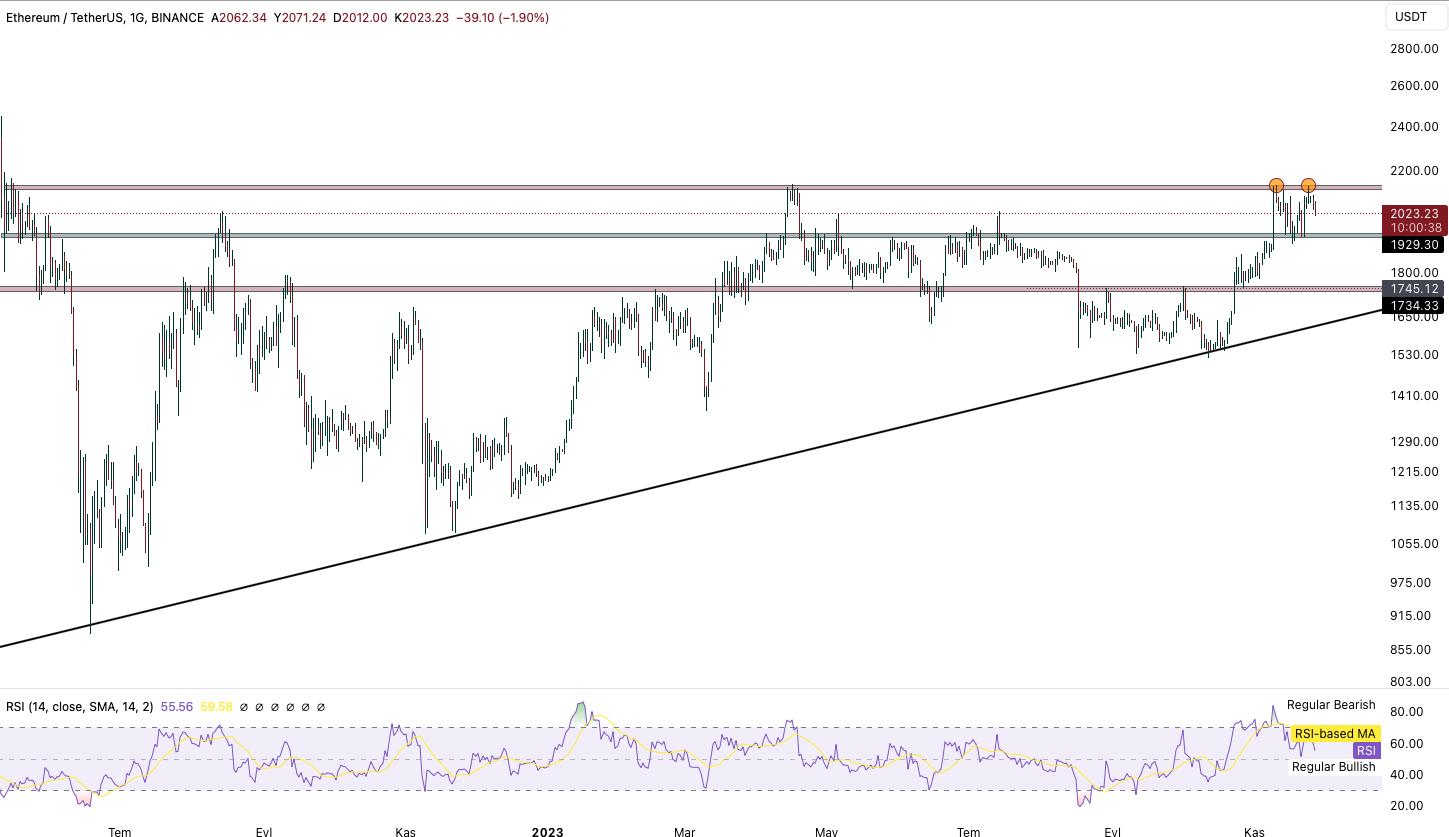Select the left orange circle marker at the double top
This screenshot has width=1449, height=837.
[1276, 185]
